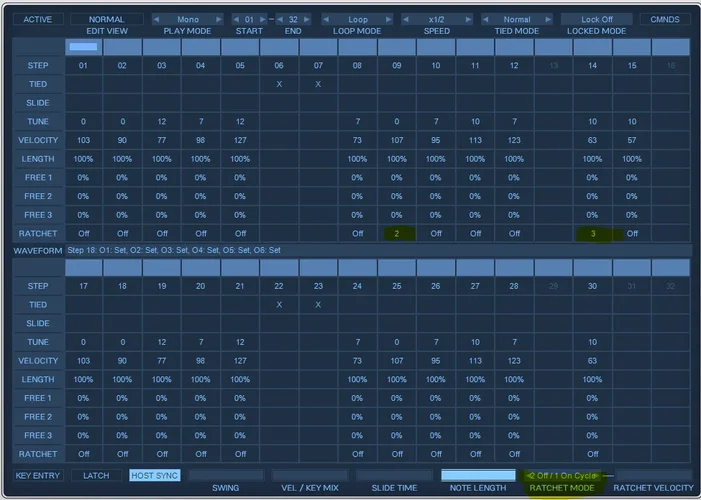Click the right arrow of Play Mode
701x500 pixels.
pyautogui.click(x=219, y=19)
